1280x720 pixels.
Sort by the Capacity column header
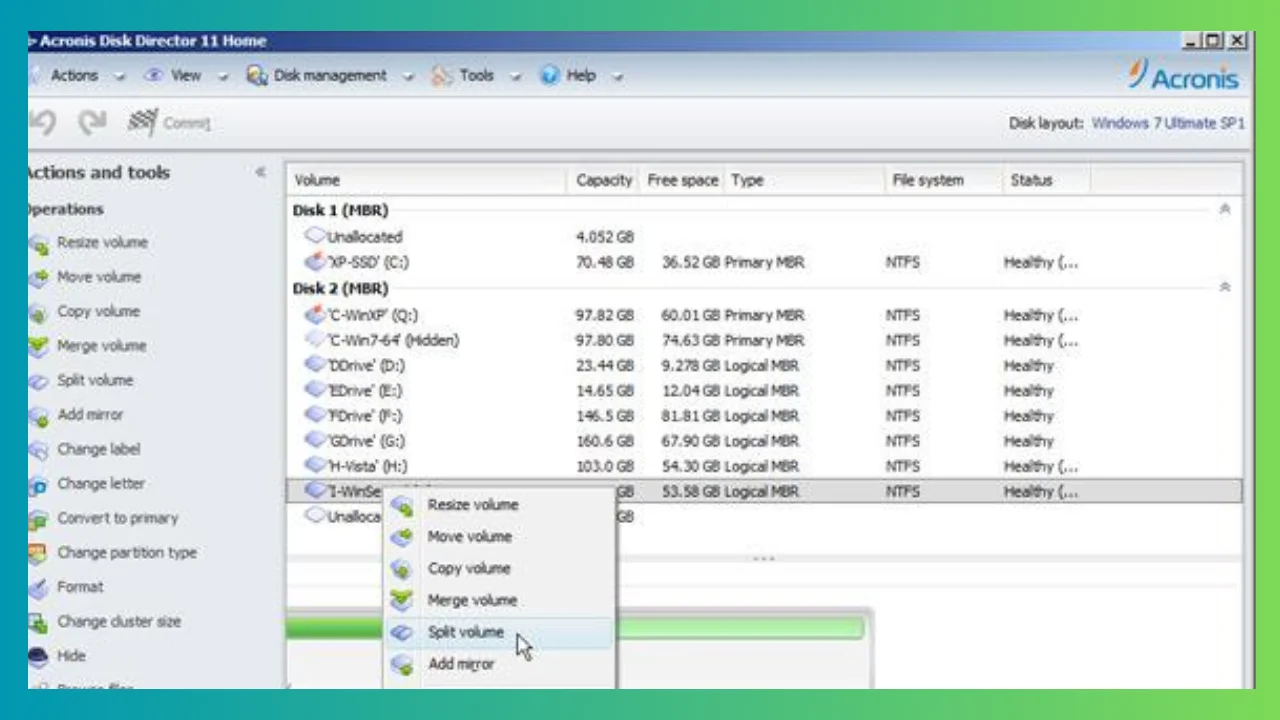tap(604, 181)
